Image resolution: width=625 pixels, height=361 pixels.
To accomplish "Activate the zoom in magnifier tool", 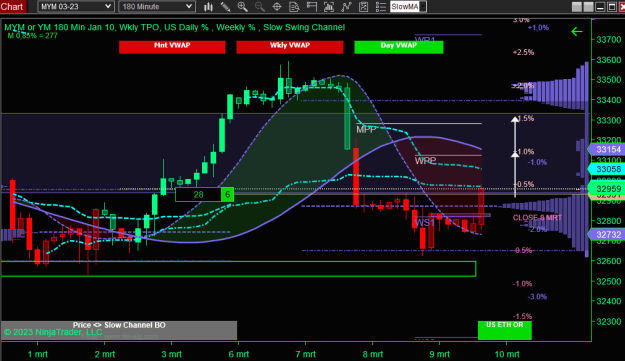I will click(242, 6).
